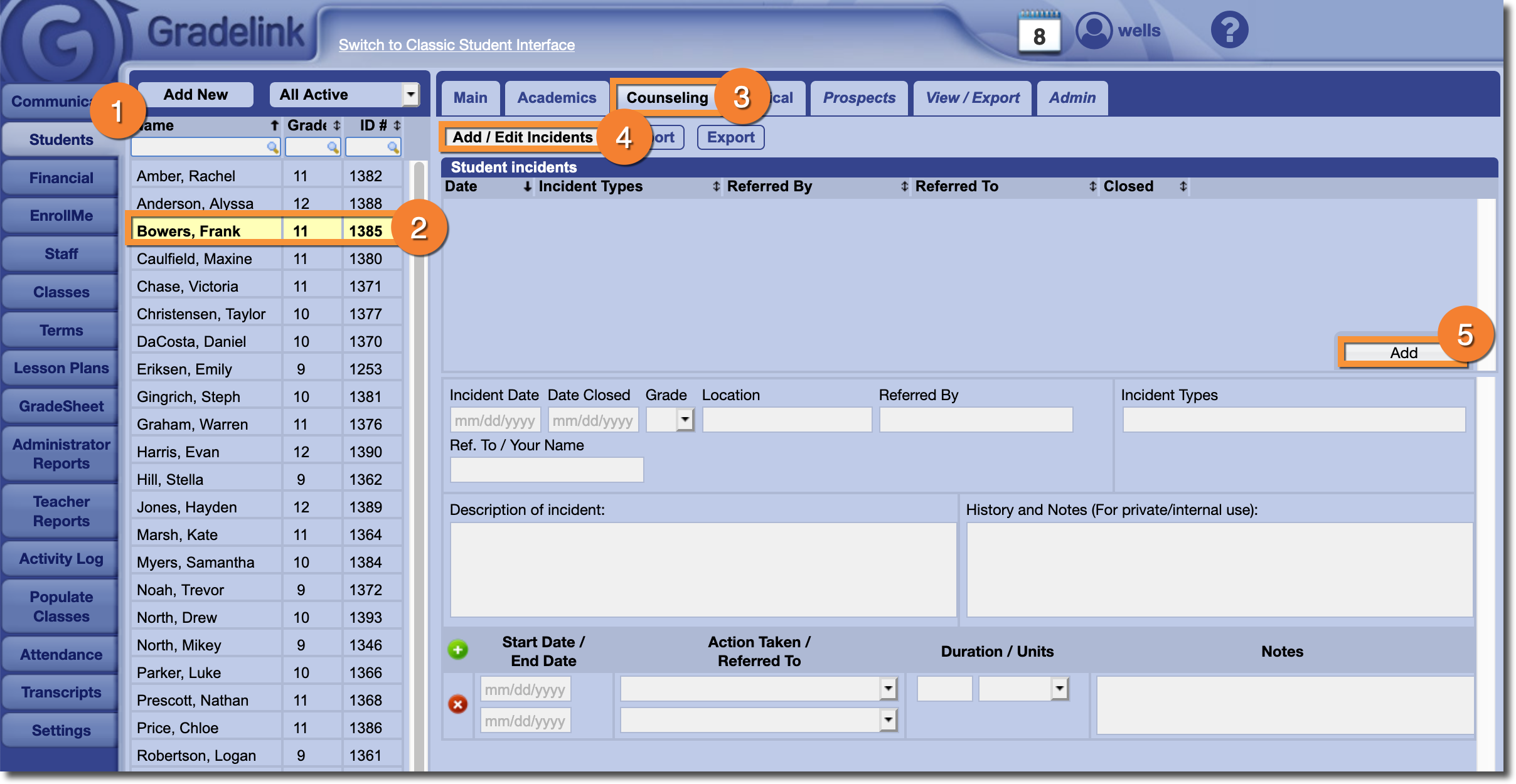This screenshot has height=784, width=1516.
Task: Open the help question mark icon
Action: pyautogui.click(x=1229, y=29)
